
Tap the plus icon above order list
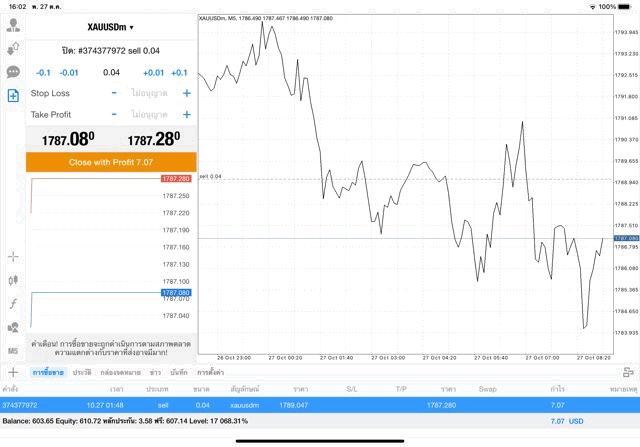coord(12,372)
